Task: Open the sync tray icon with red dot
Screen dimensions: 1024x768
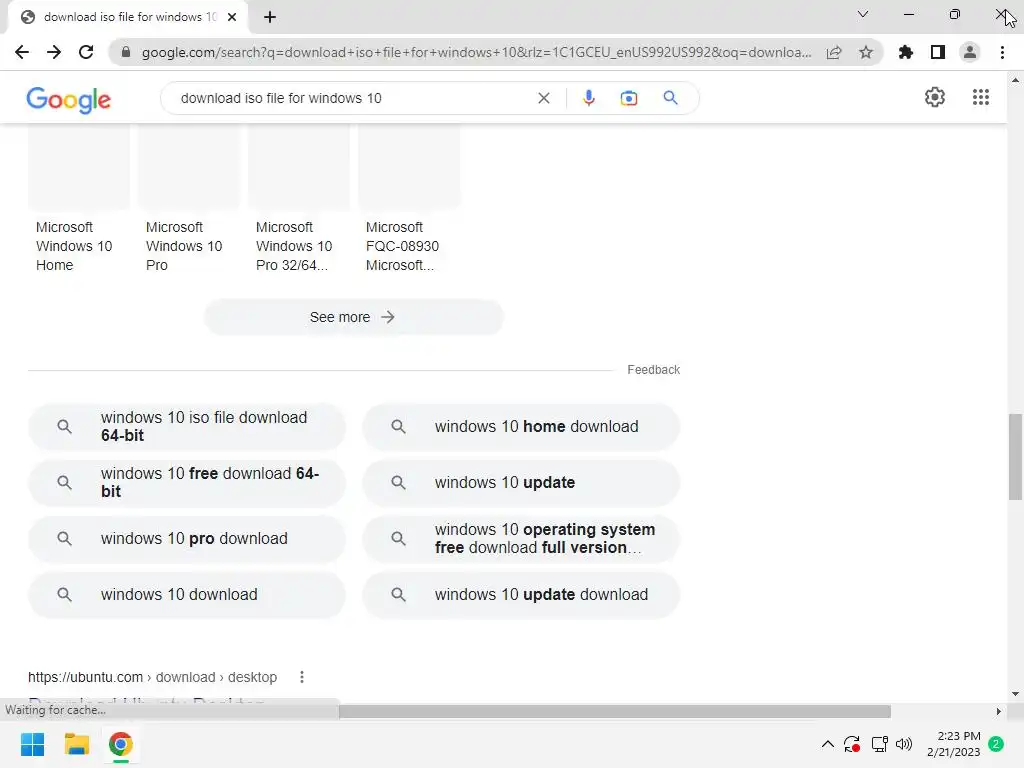Action: pyautogui.click(x=852, y=744)
